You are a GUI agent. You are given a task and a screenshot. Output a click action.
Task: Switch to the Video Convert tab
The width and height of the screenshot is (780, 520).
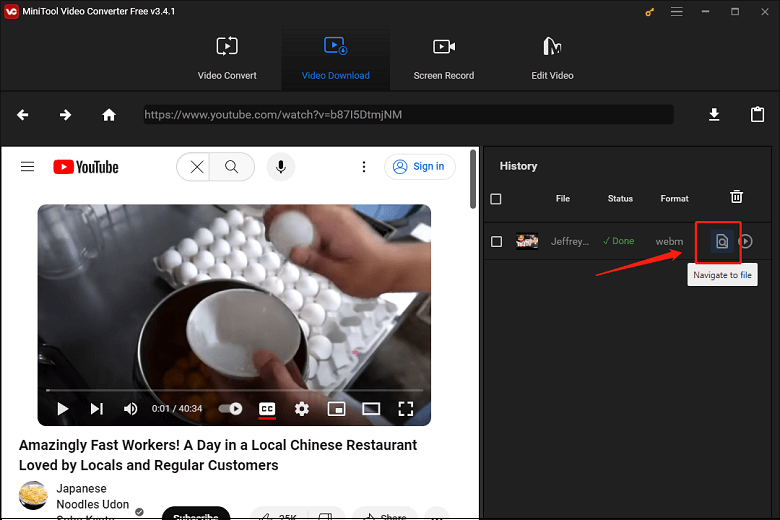[x=227, y=58]
